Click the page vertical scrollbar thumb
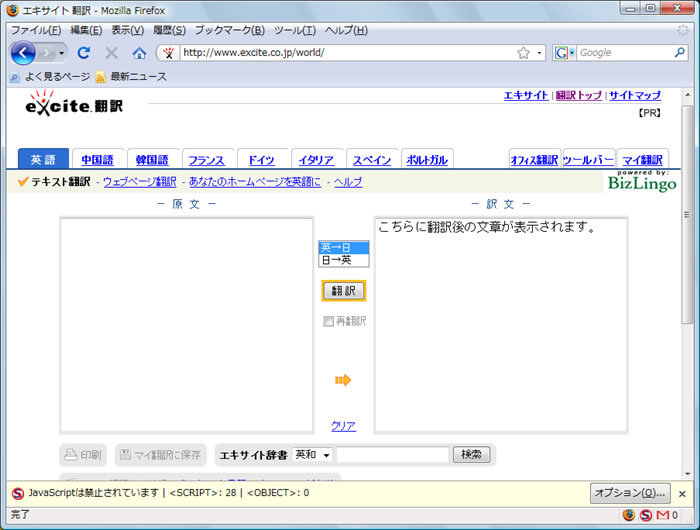 pyautogui.click(x=687, y=214)
